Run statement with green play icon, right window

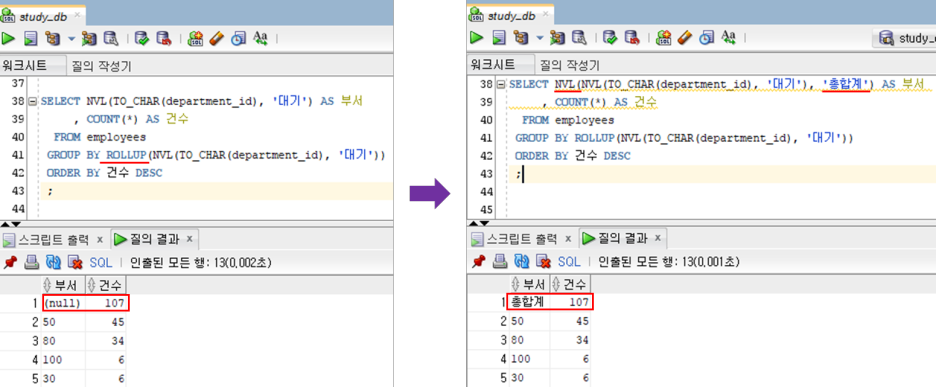click(x=476, y=39)
